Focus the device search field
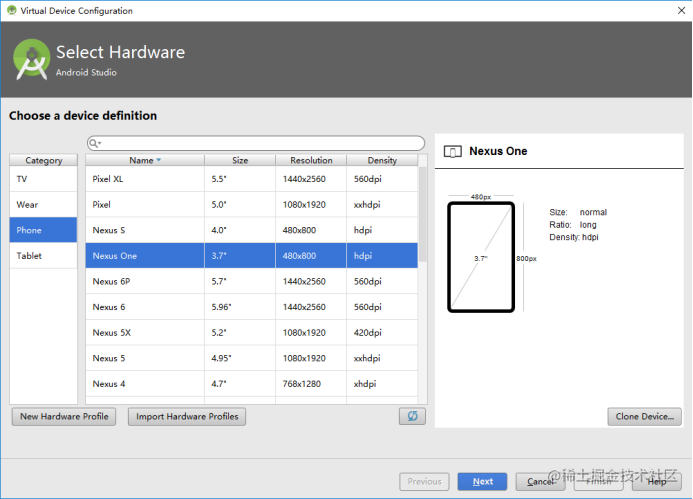 [256, 143]
